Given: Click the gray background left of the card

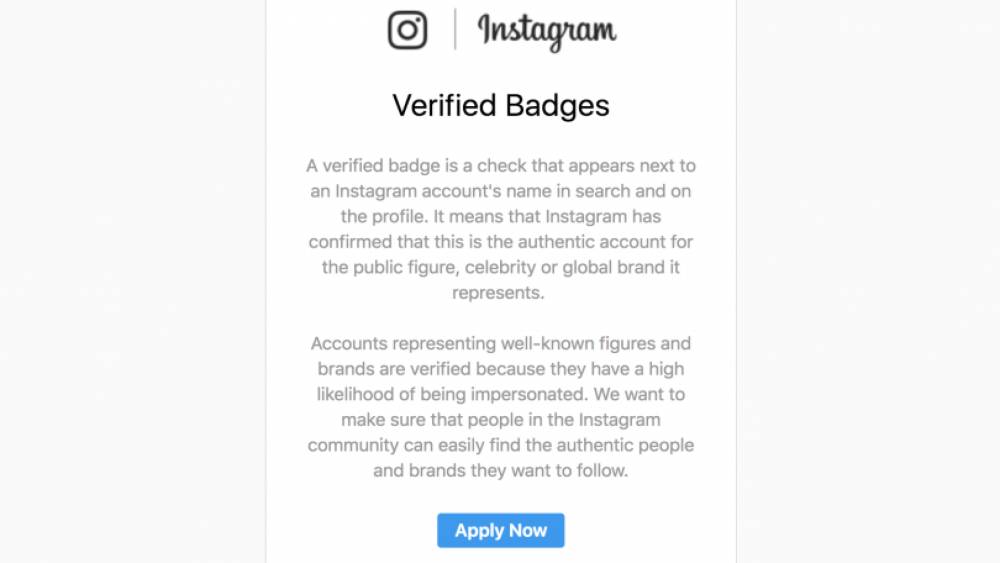Looking at the screenshot, I should coord(133,281).
